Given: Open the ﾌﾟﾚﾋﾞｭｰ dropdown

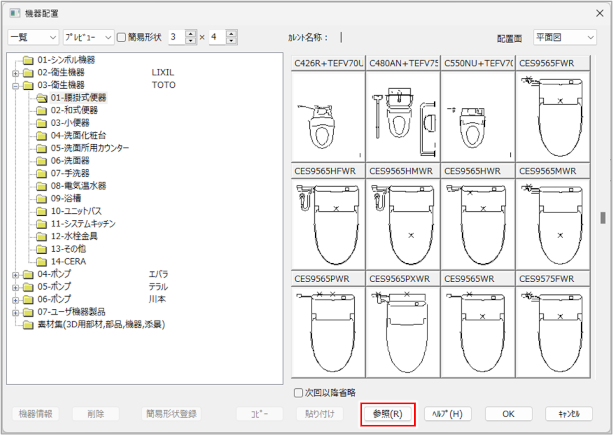Looking at the screenshot, I should click(86, 37).
